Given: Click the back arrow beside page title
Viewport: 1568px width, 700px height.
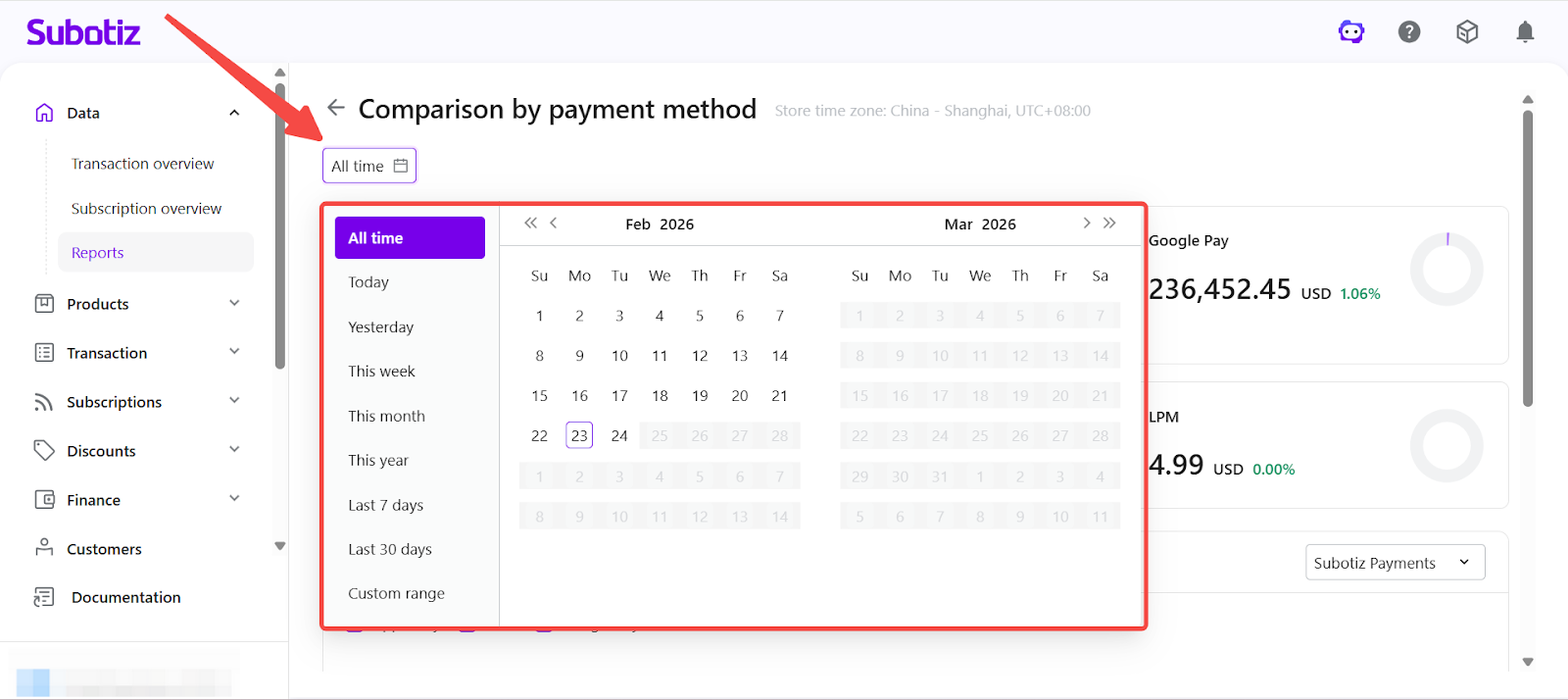Looking at the screenshot, I should (x=336, y=108).
